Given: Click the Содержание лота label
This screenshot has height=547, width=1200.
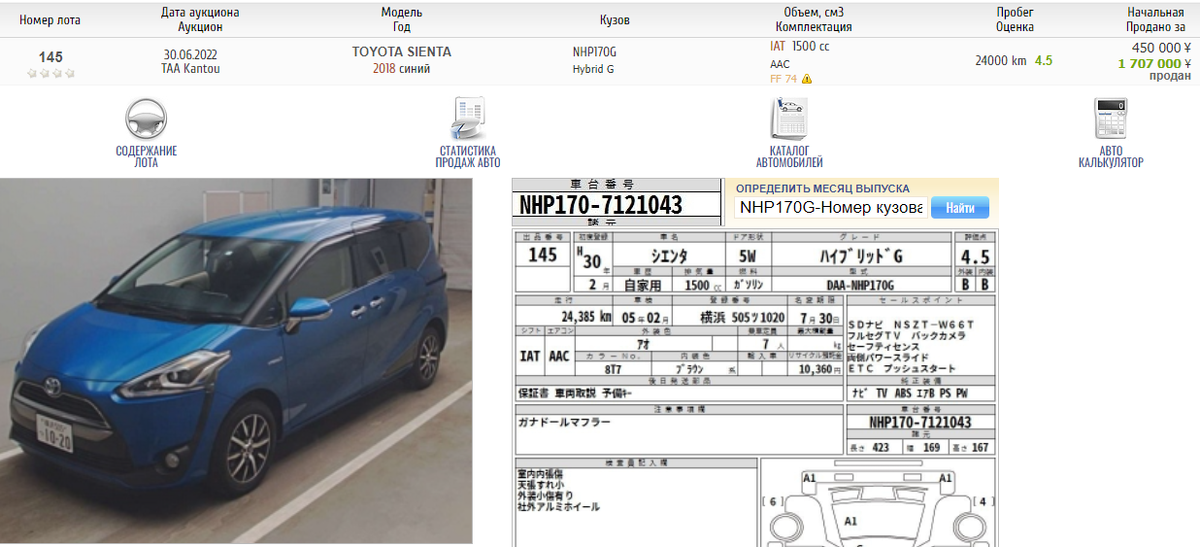Looking at the screenshot, I should pos(146,156).
